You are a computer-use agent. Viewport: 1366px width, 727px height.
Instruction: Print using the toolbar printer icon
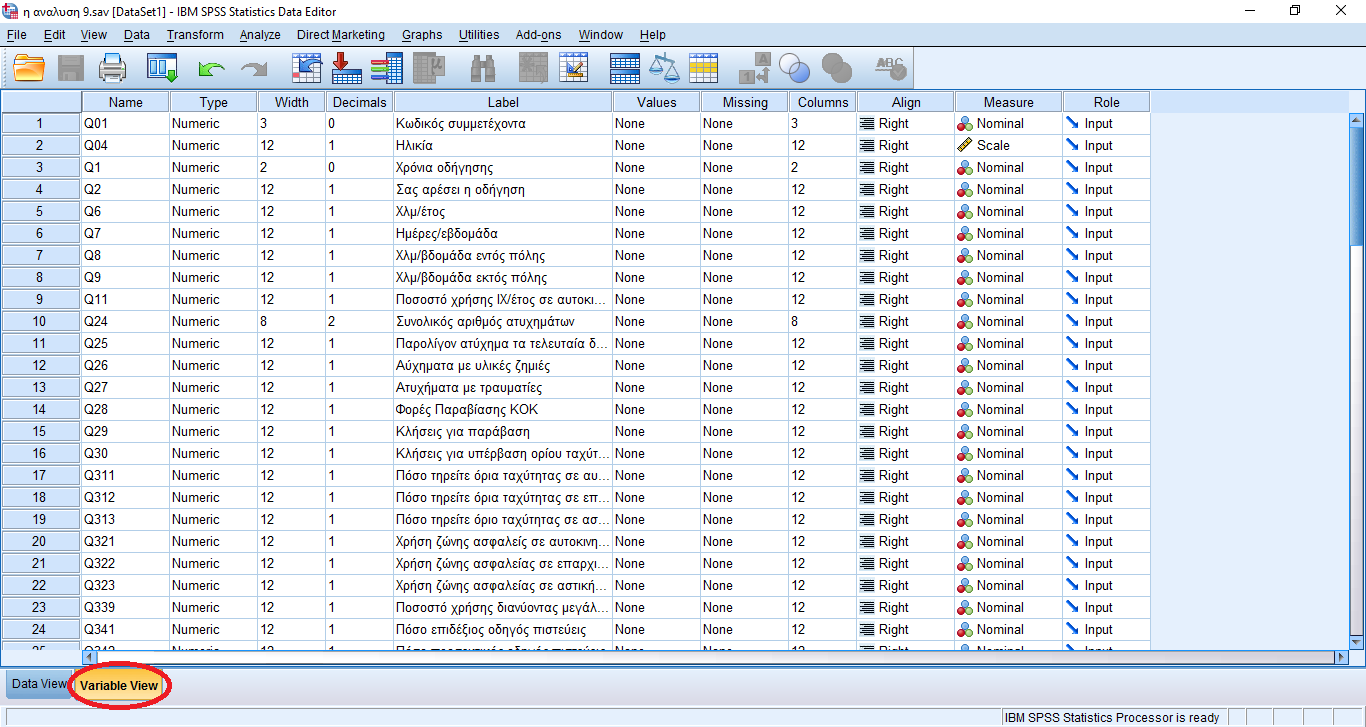113,68
